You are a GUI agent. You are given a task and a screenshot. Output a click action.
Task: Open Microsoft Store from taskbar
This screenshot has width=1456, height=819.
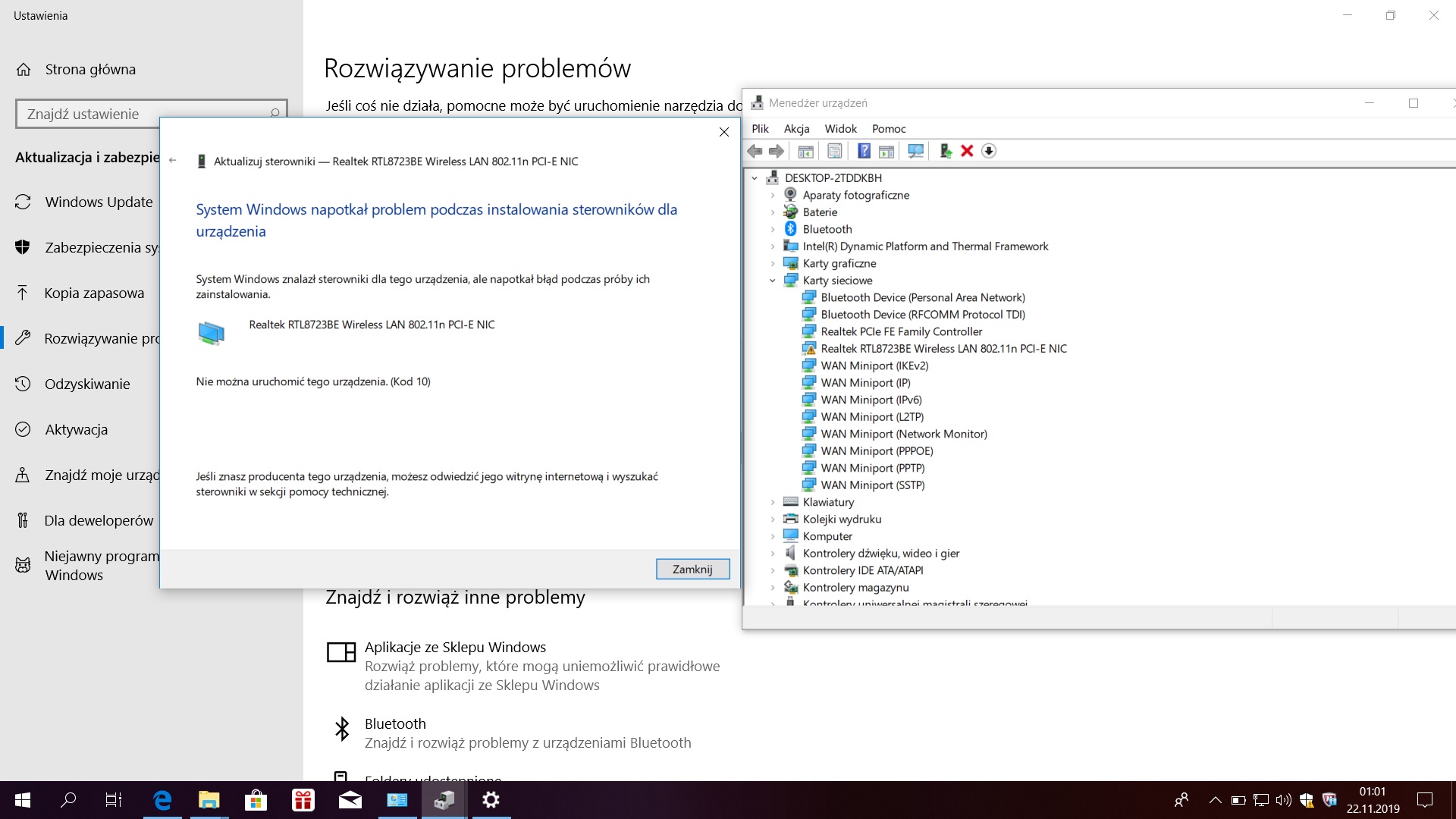[256, 800]
